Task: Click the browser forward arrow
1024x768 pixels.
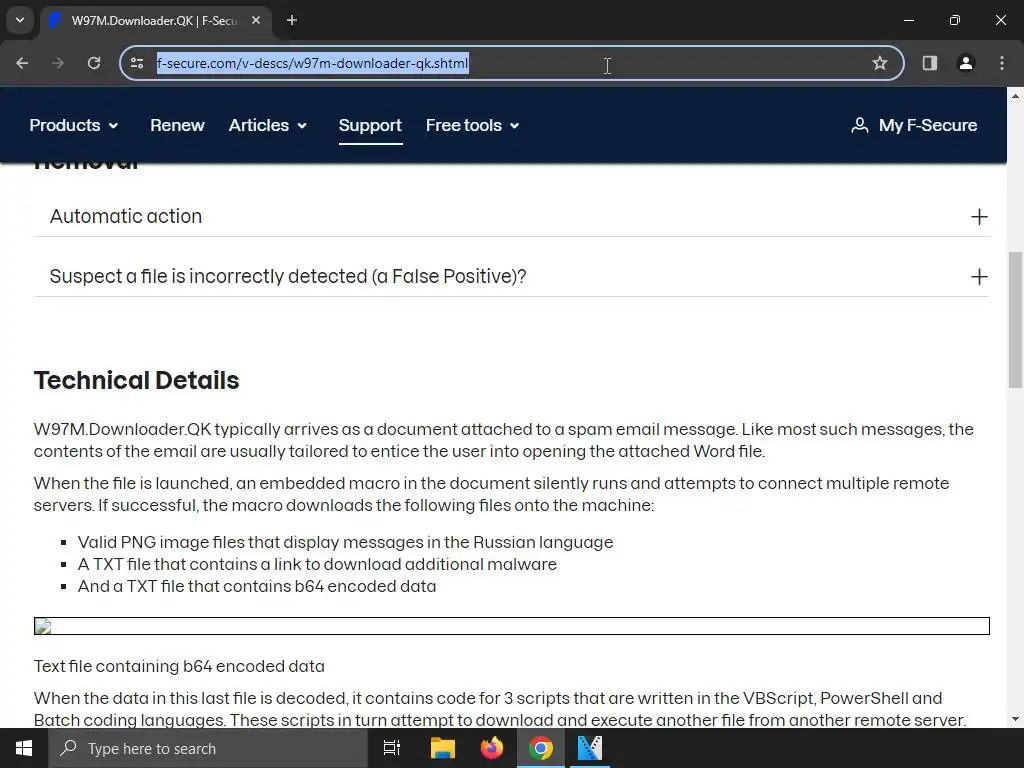Action: click(x=58, y=63)
